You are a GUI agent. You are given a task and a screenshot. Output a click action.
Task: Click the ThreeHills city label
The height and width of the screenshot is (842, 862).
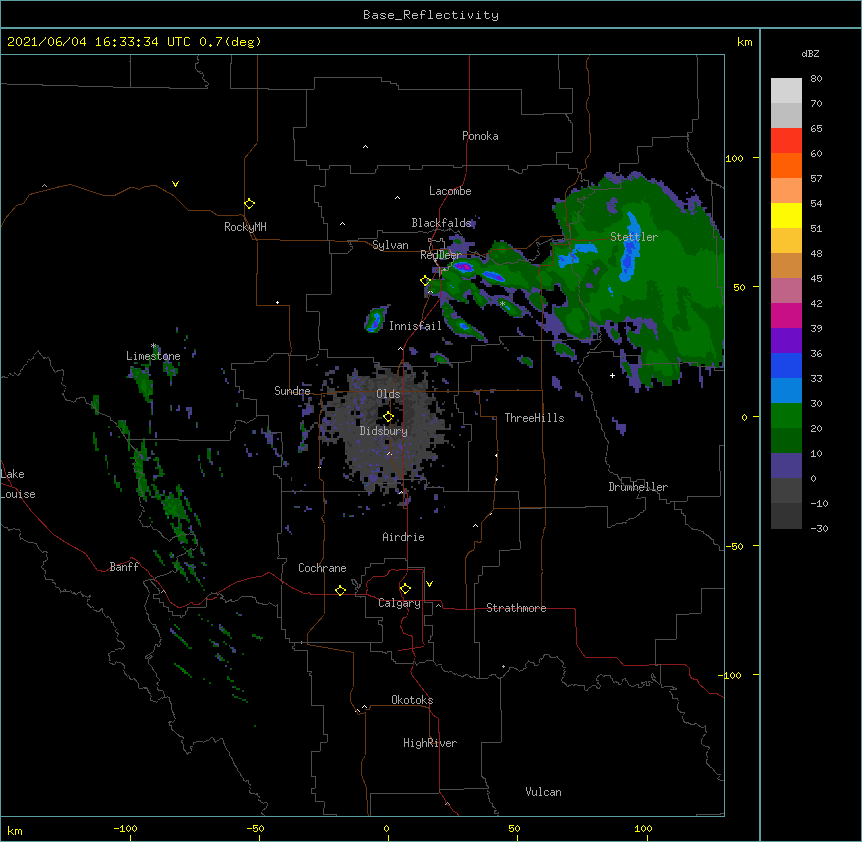534,418
